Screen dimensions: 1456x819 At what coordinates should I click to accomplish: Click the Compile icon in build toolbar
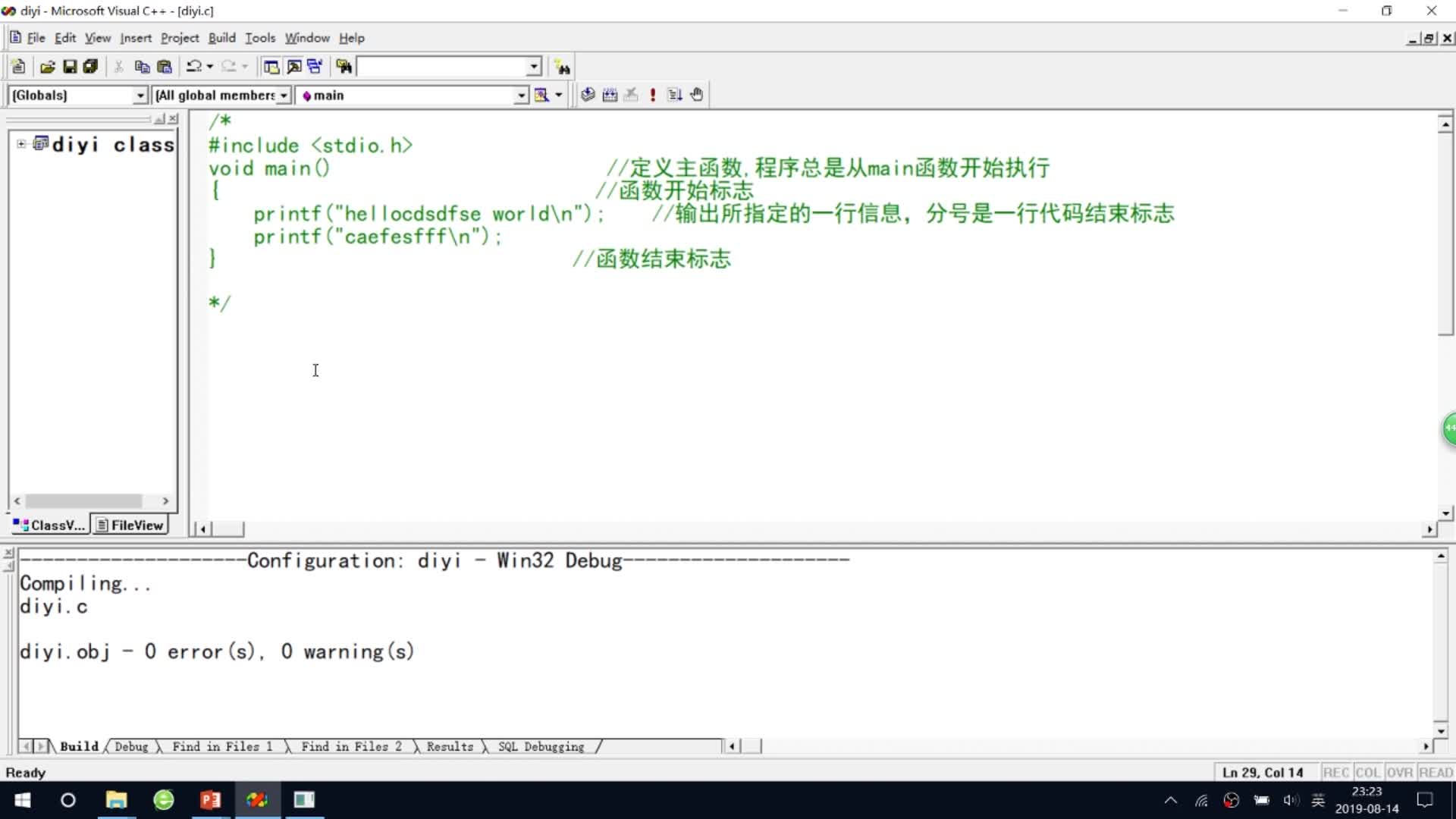pyautogui.click(x=588, y=95)
